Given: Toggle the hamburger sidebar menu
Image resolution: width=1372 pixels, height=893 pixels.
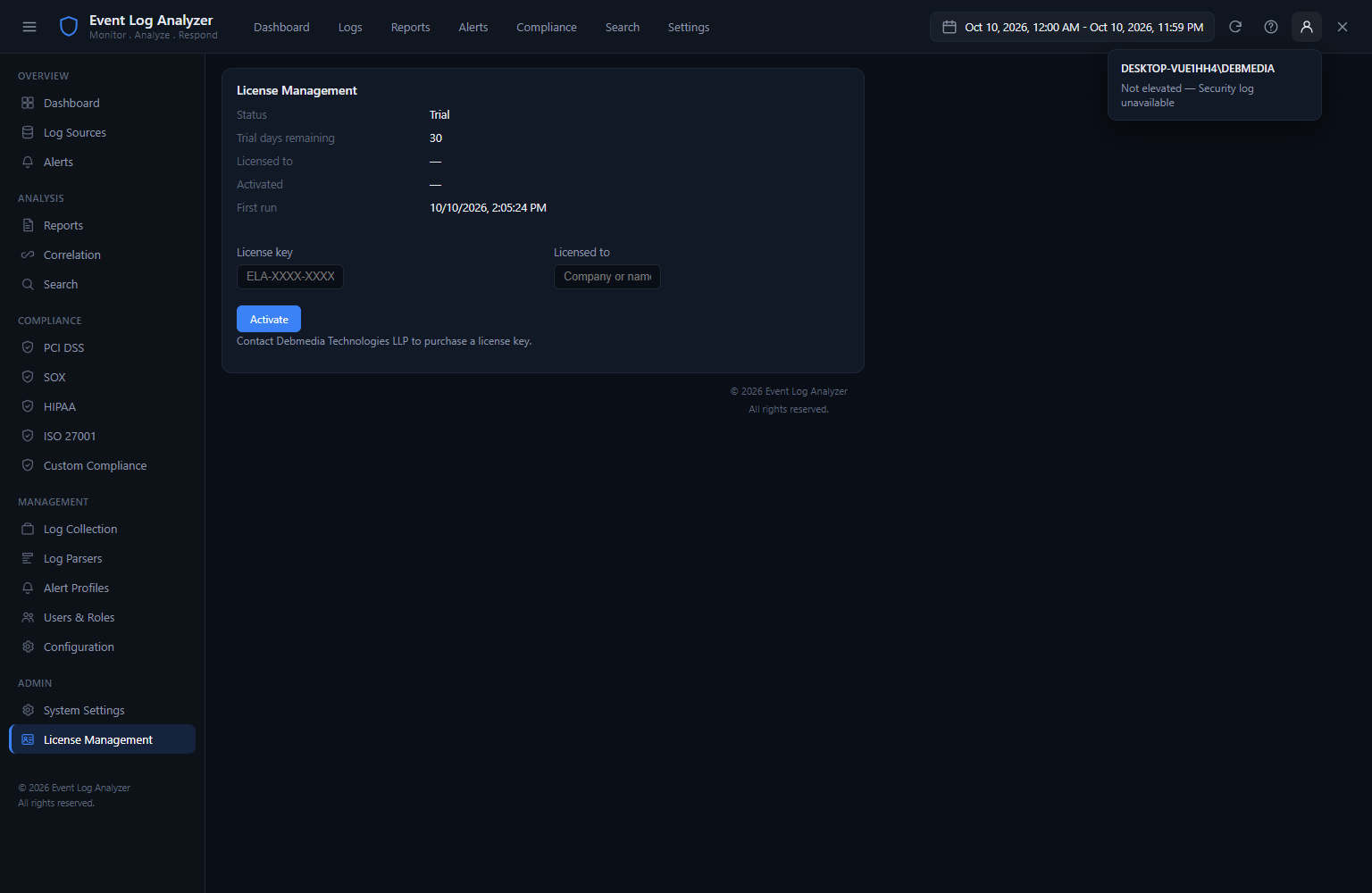Looking at the screenshot, I should coord(29,27).
